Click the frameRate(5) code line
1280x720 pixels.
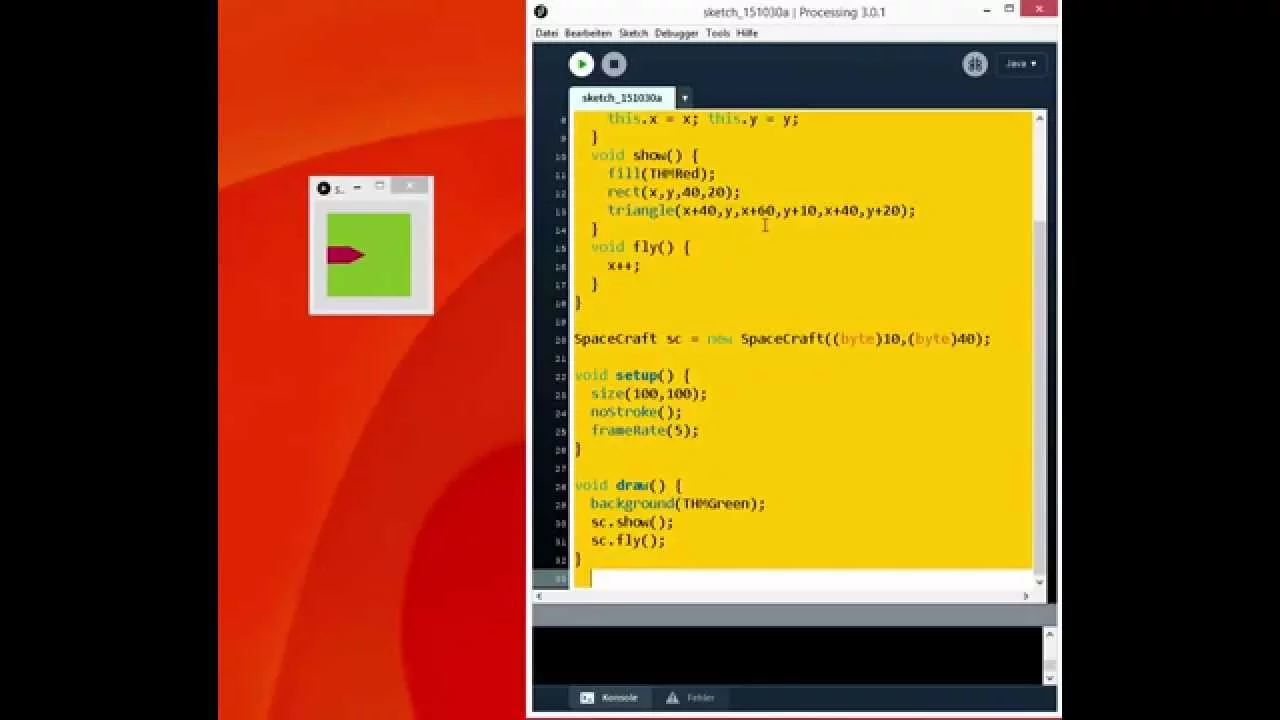click(x=645, y=430)
